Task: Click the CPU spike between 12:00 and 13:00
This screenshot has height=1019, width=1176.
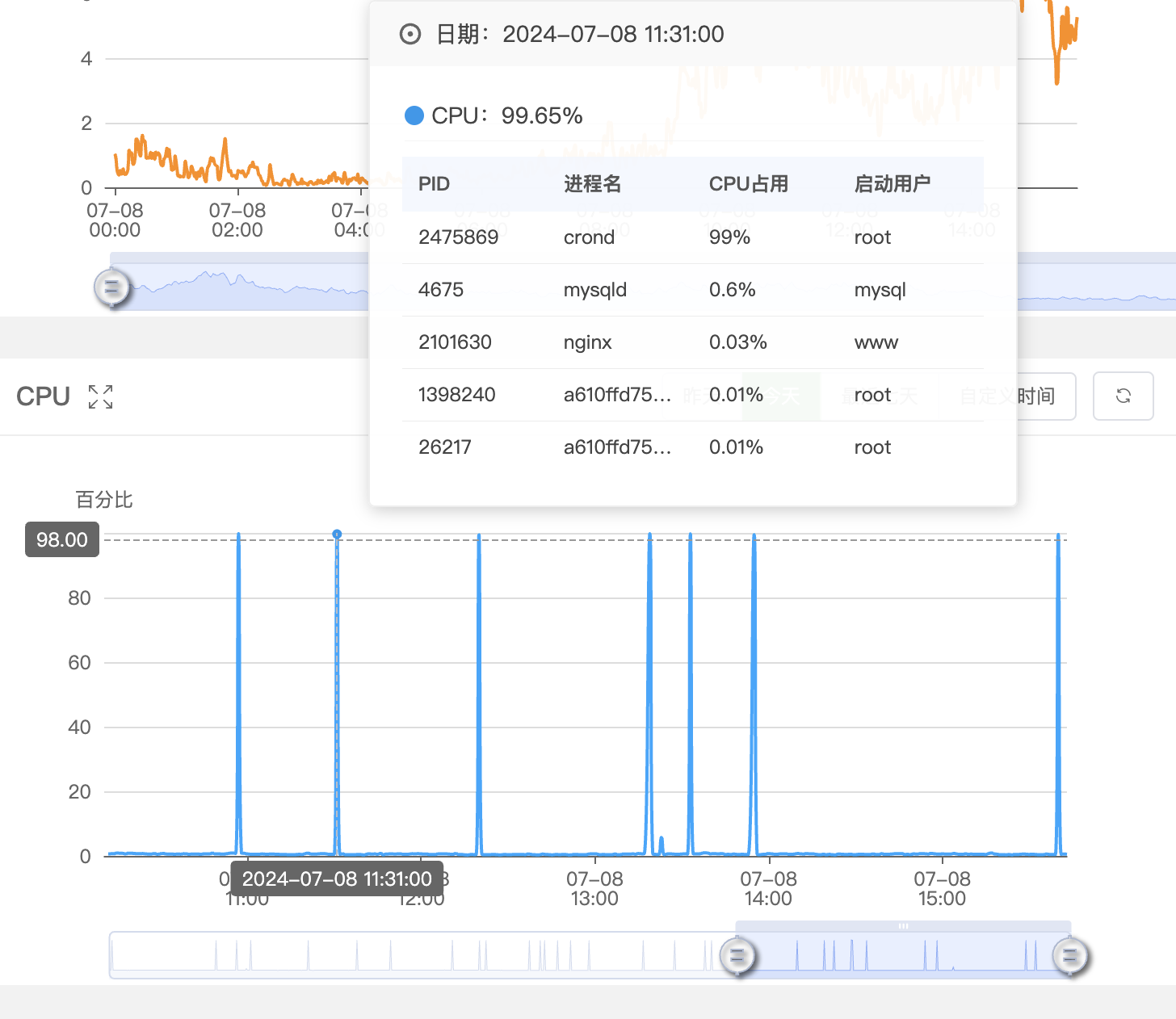Action: click(479, 694)
